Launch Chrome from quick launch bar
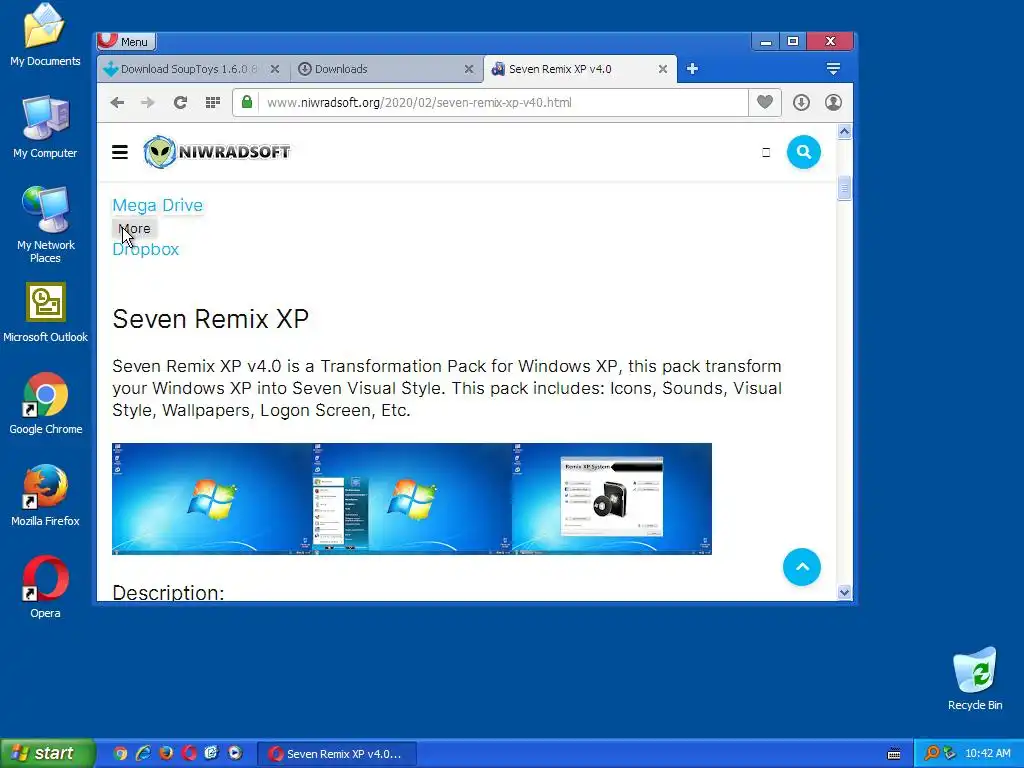This screenshot has height=768, width=1024. (120, 753)
